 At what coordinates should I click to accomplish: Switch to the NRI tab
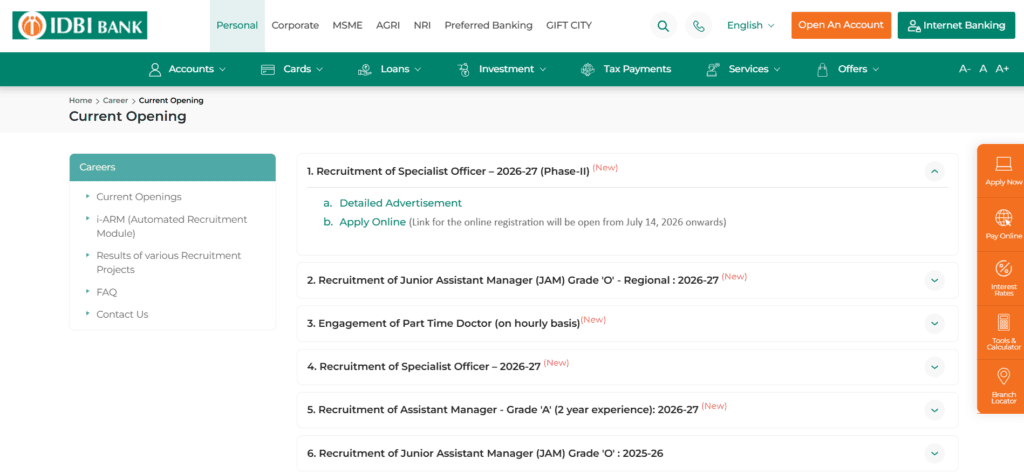(422, 25)
